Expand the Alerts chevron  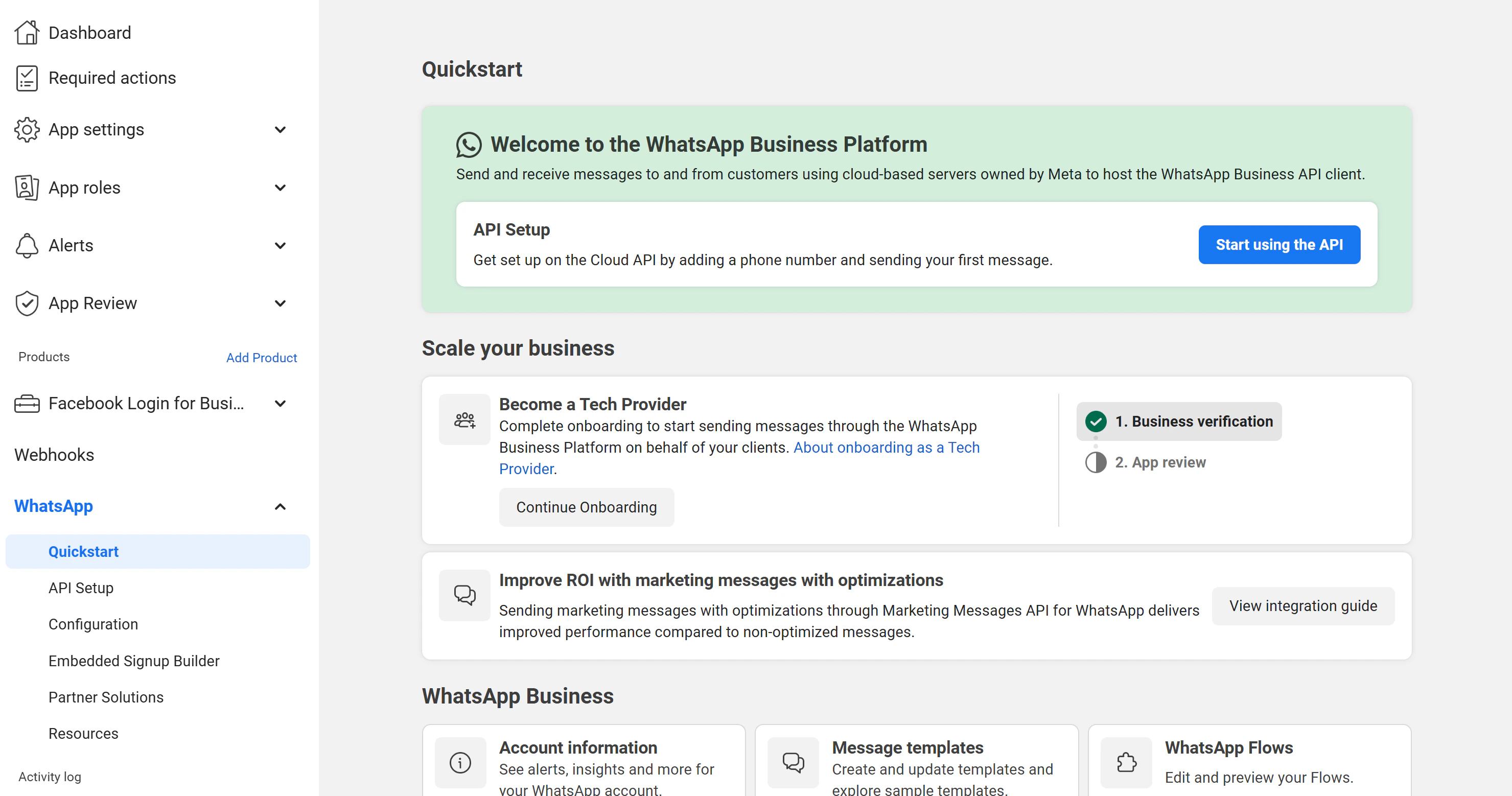tap(281, 245)
